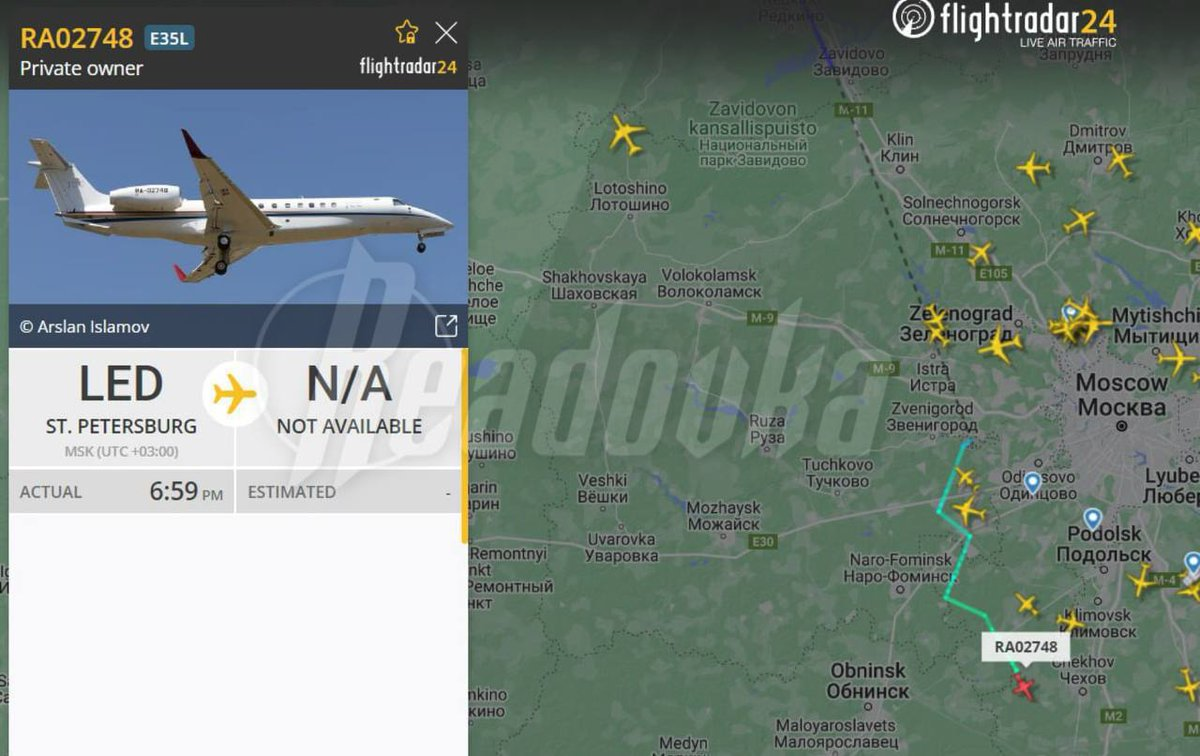Open the aircraft photo thumbnail
This screenshot has width=1200, height=756.
238,197
